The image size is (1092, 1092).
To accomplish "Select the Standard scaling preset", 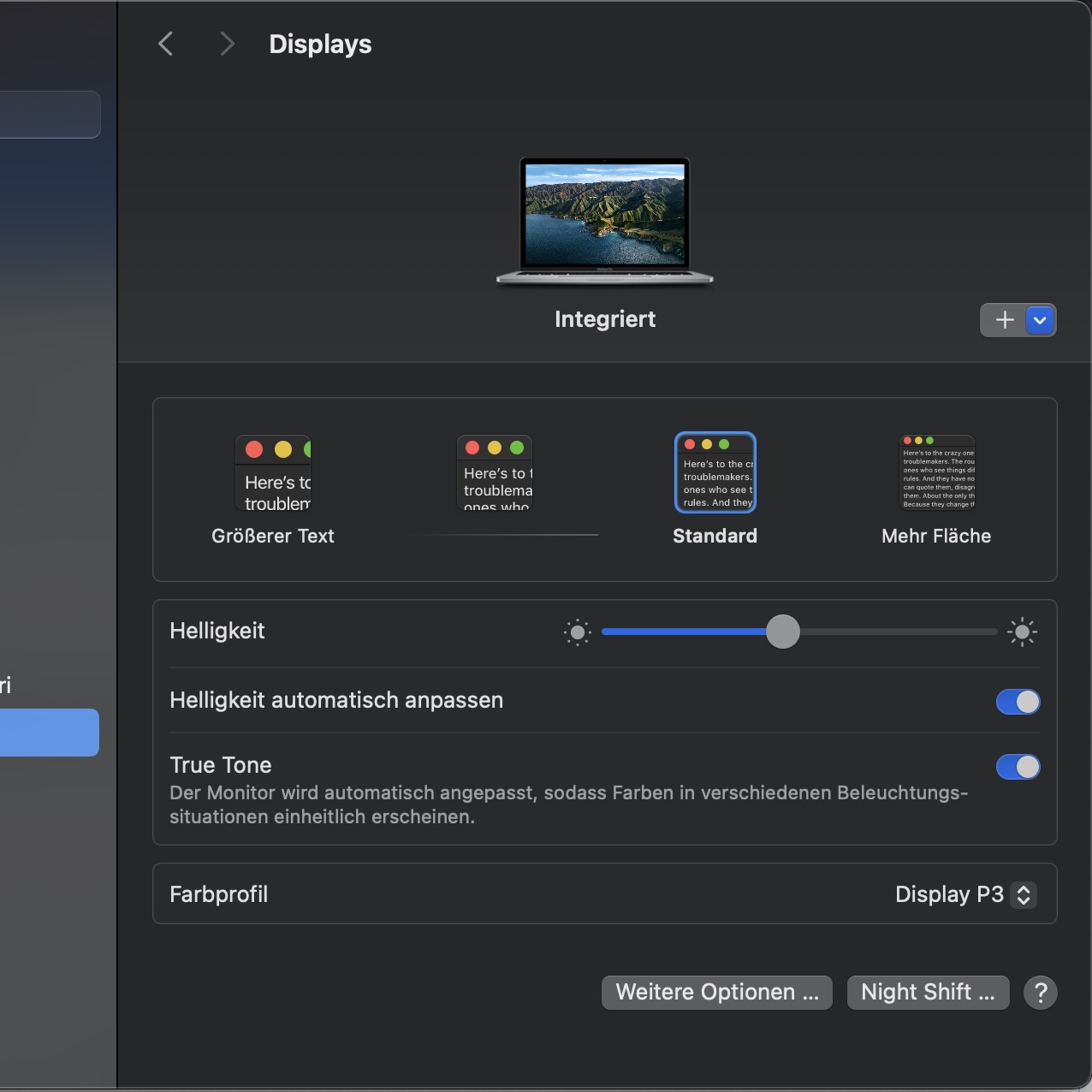I will coord(715,472).
